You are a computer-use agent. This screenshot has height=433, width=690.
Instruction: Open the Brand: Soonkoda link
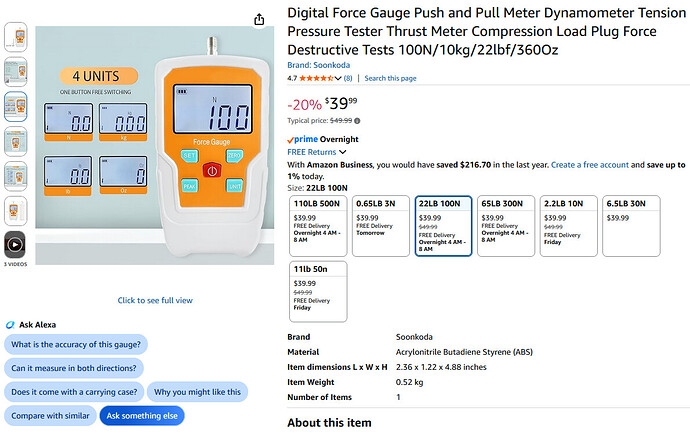319,65
